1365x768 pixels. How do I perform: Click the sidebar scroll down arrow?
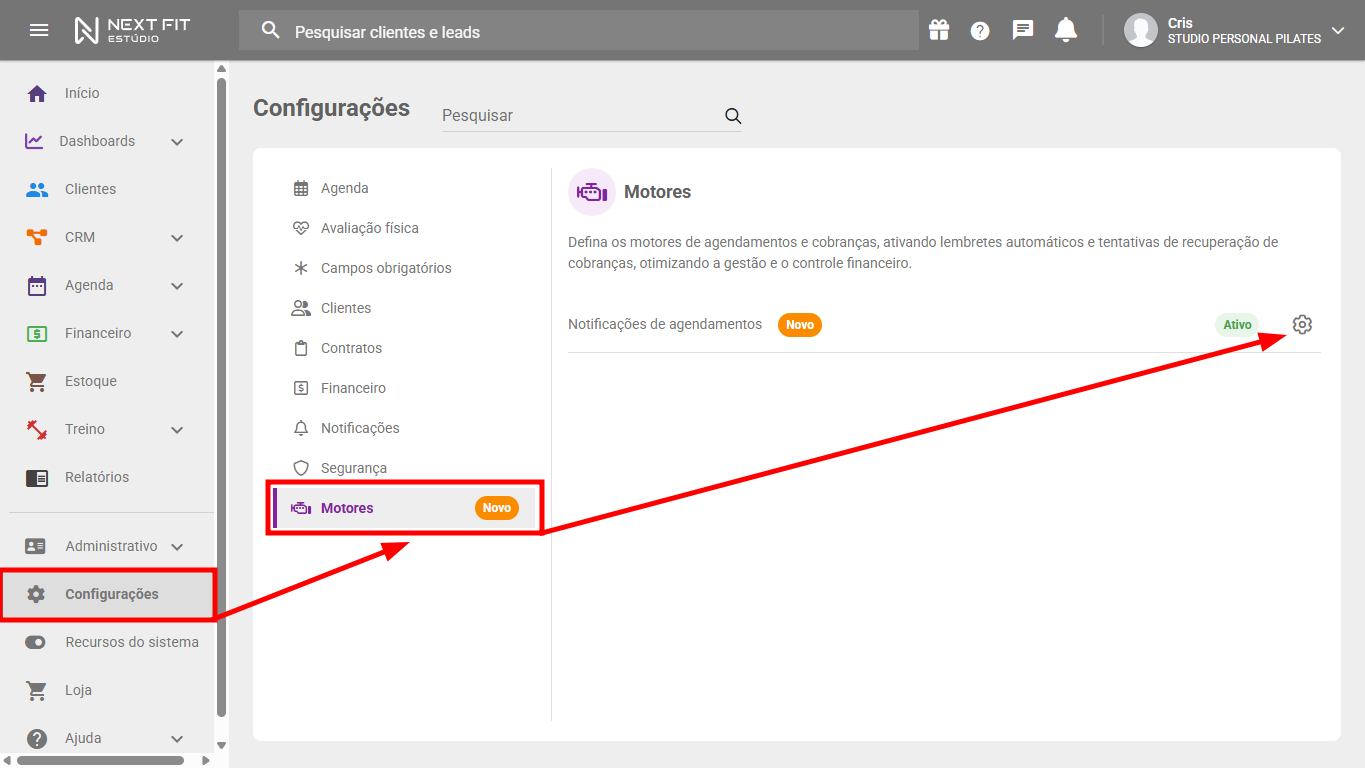[x=221, y=745]
